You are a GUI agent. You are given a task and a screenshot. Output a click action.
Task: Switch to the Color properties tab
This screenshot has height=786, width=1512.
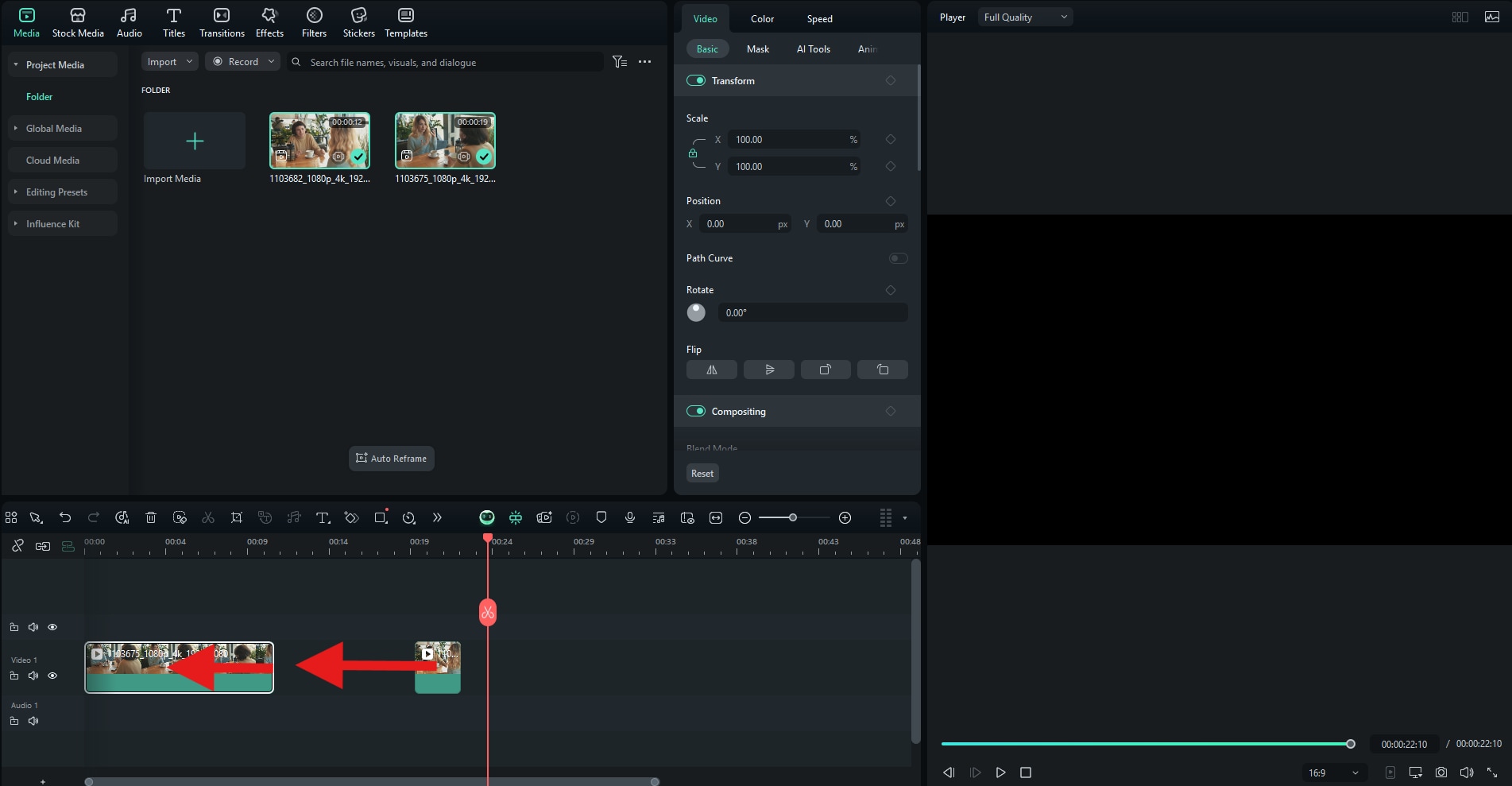coord(762,18)
